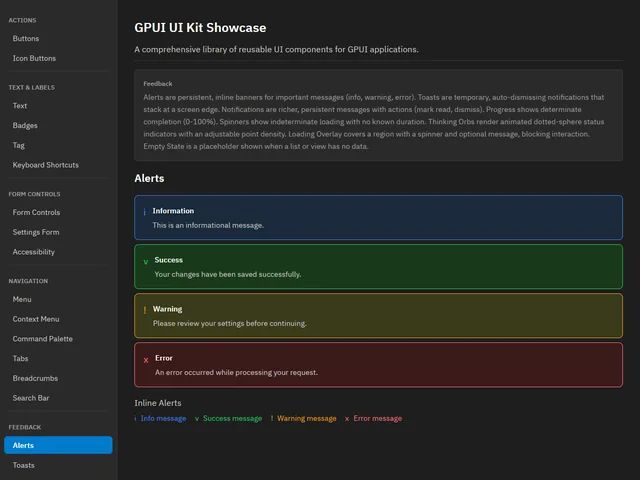Click the 'TEXT & LABELS' section header
Image resolution: width=640 pixels, height=480 pixels.
[x=31, y=87]
